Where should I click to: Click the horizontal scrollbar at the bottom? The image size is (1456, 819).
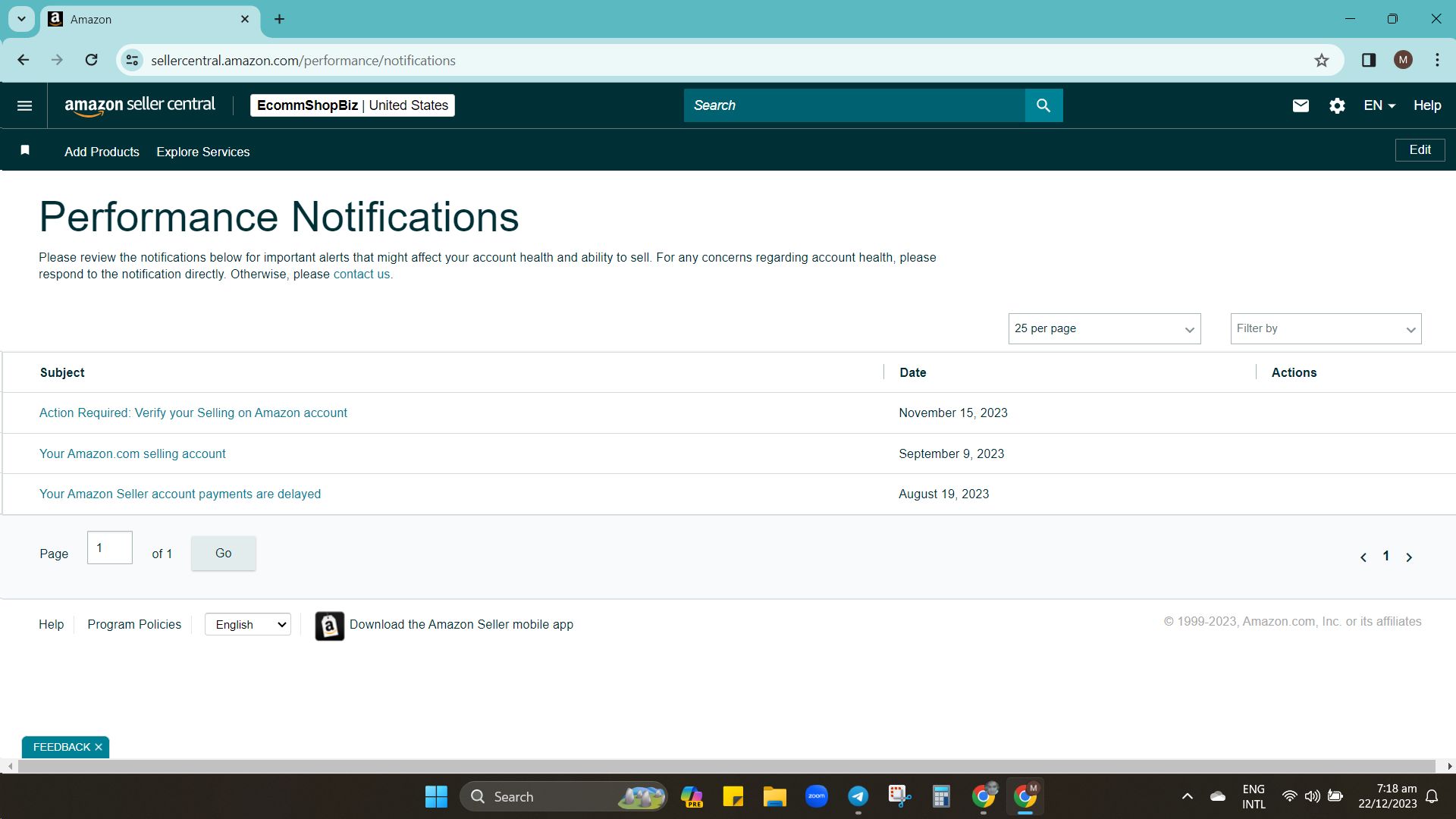(x=726, y=767)
